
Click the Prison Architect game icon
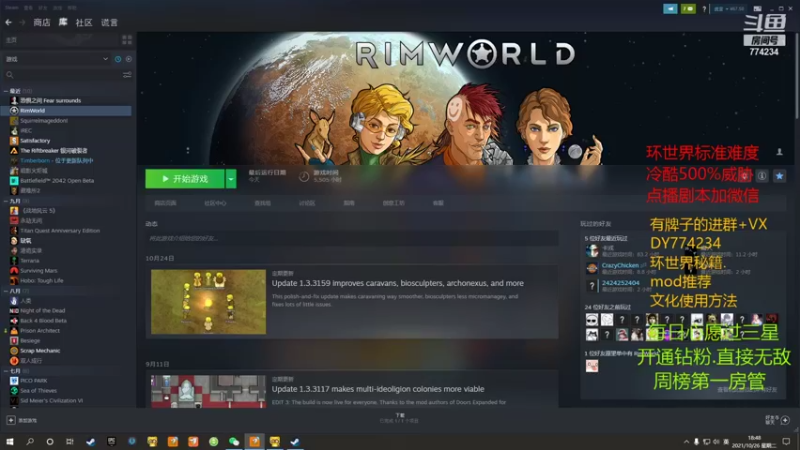coord(14,331)
